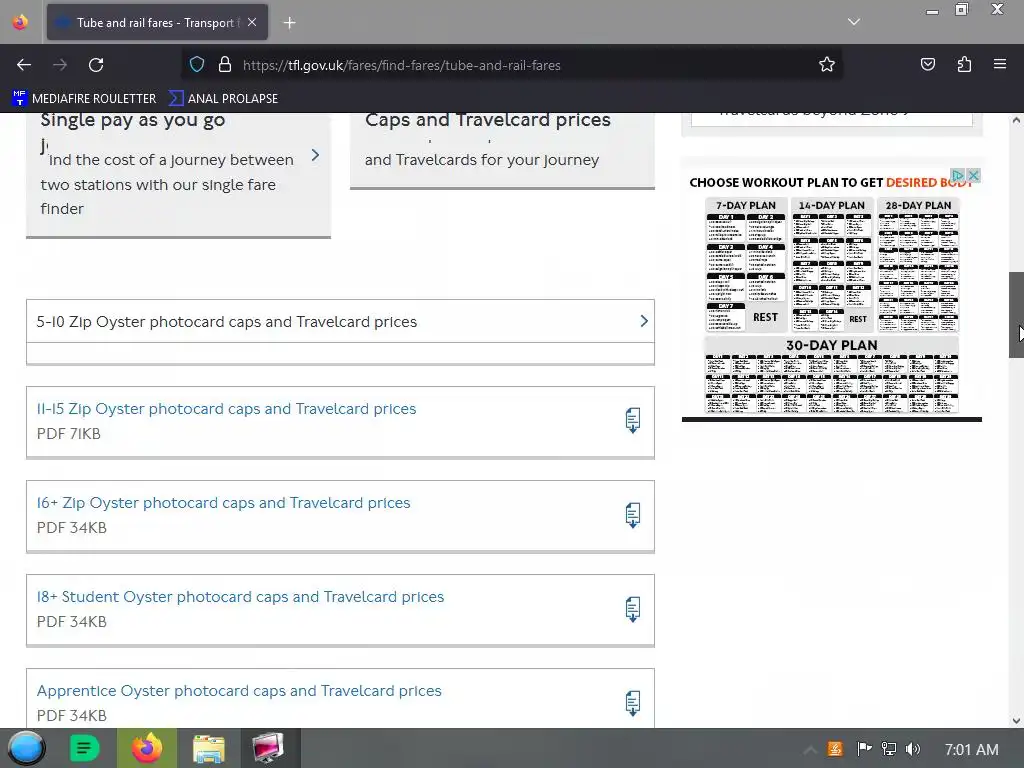Open the second bookmark on bookmarks toolbar
Viewport: 1024px width, 768px height.
point(223,99)
